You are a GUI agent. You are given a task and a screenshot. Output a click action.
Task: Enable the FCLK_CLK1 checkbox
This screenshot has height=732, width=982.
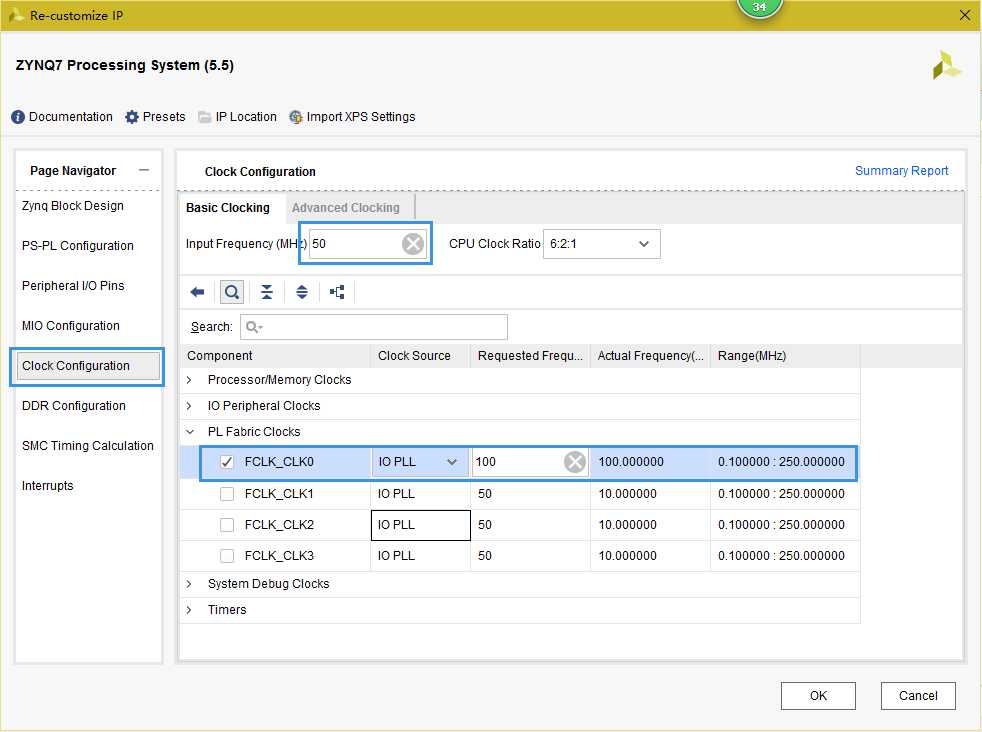(x=227, y=494)
